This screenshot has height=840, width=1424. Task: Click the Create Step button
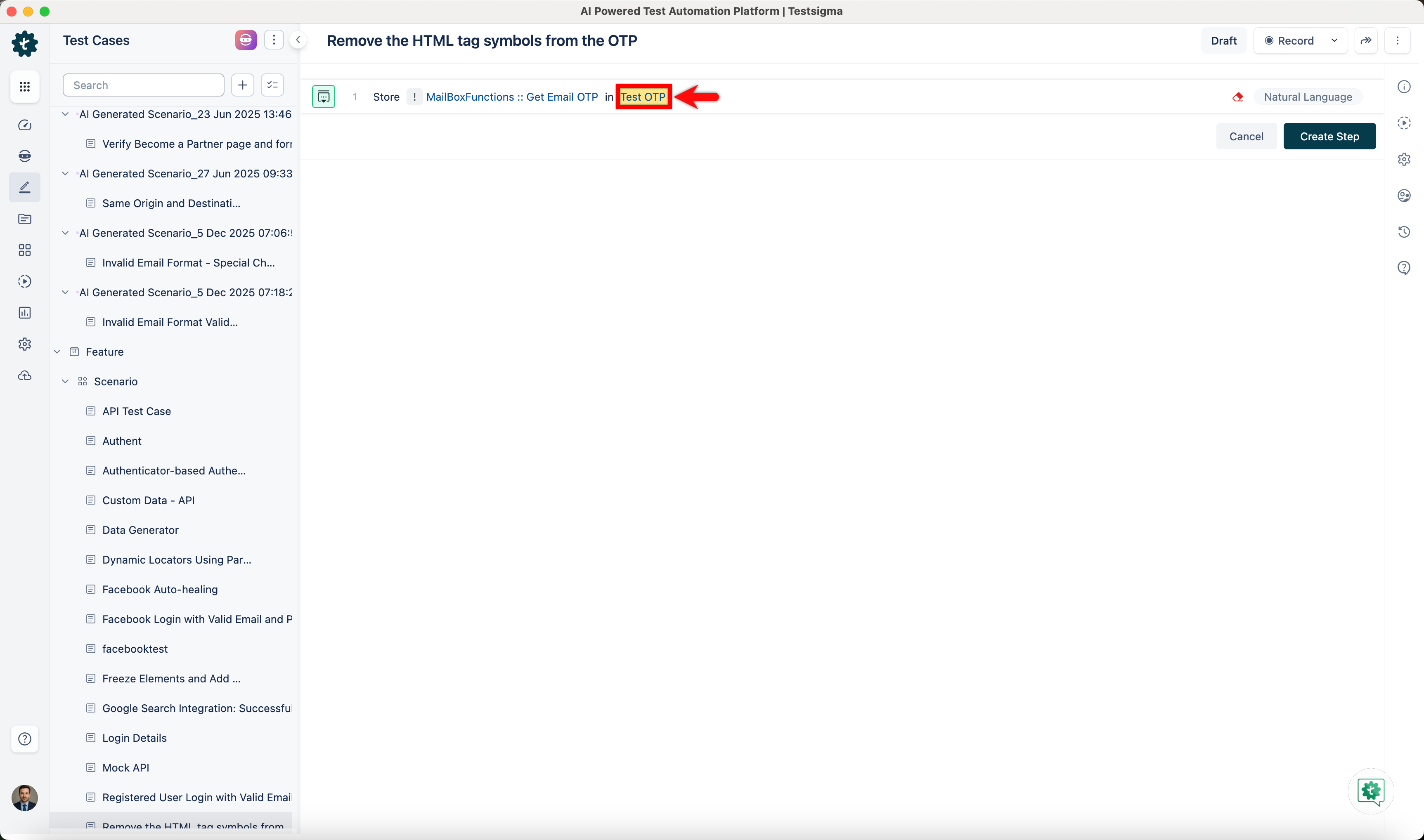pyautogui.click(x=1329, y=136)
